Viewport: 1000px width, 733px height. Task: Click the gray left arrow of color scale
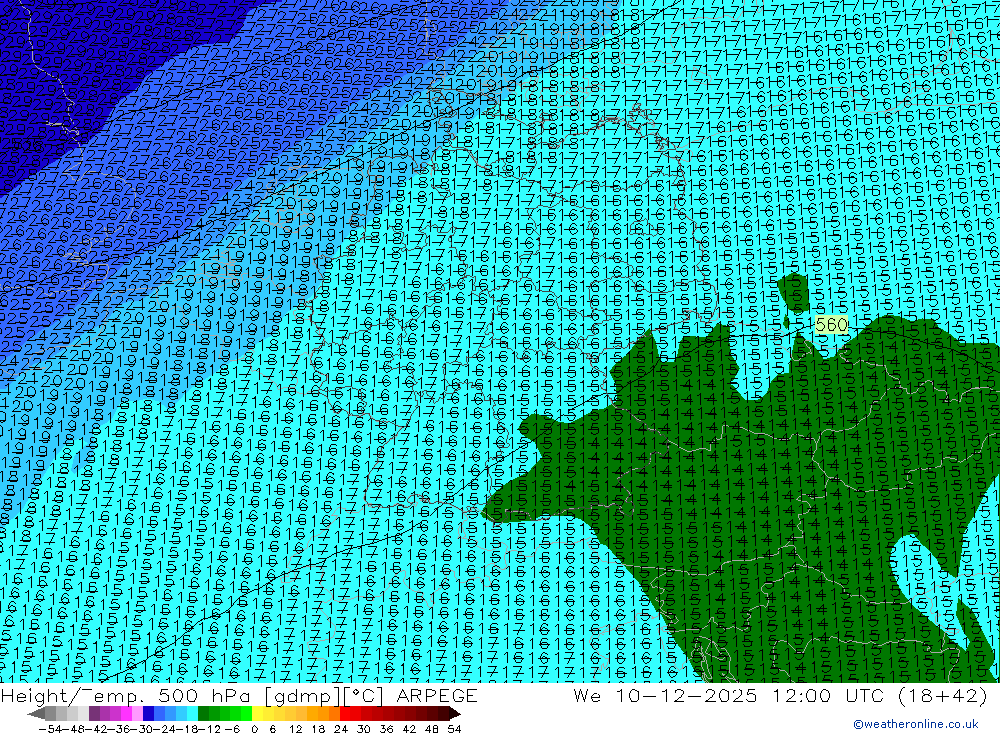[x=36, y=714]
